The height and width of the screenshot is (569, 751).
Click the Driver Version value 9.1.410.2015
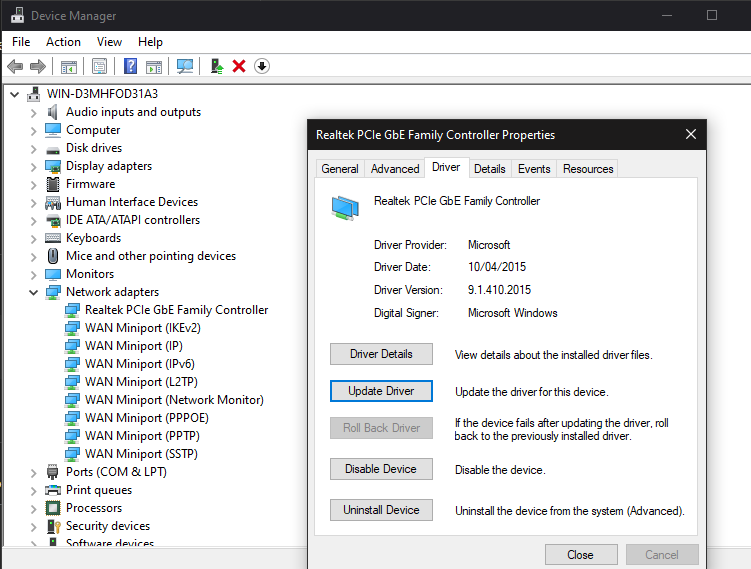(x=499, y=290)
